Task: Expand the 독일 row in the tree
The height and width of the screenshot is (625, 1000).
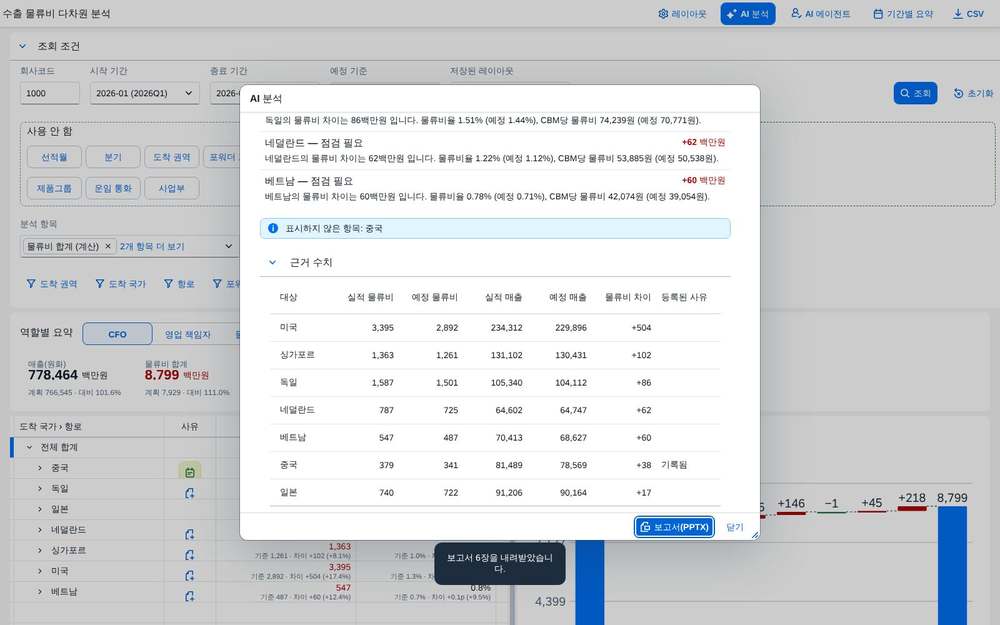Action: [40, 489]
